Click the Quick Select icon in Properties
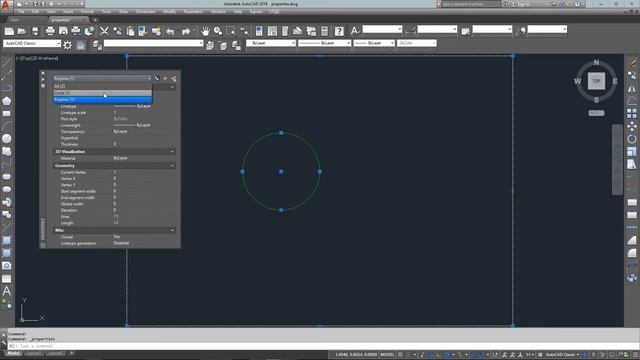This screenshot has width=640, height=360. pyautogui.click(x=173, y=78)
